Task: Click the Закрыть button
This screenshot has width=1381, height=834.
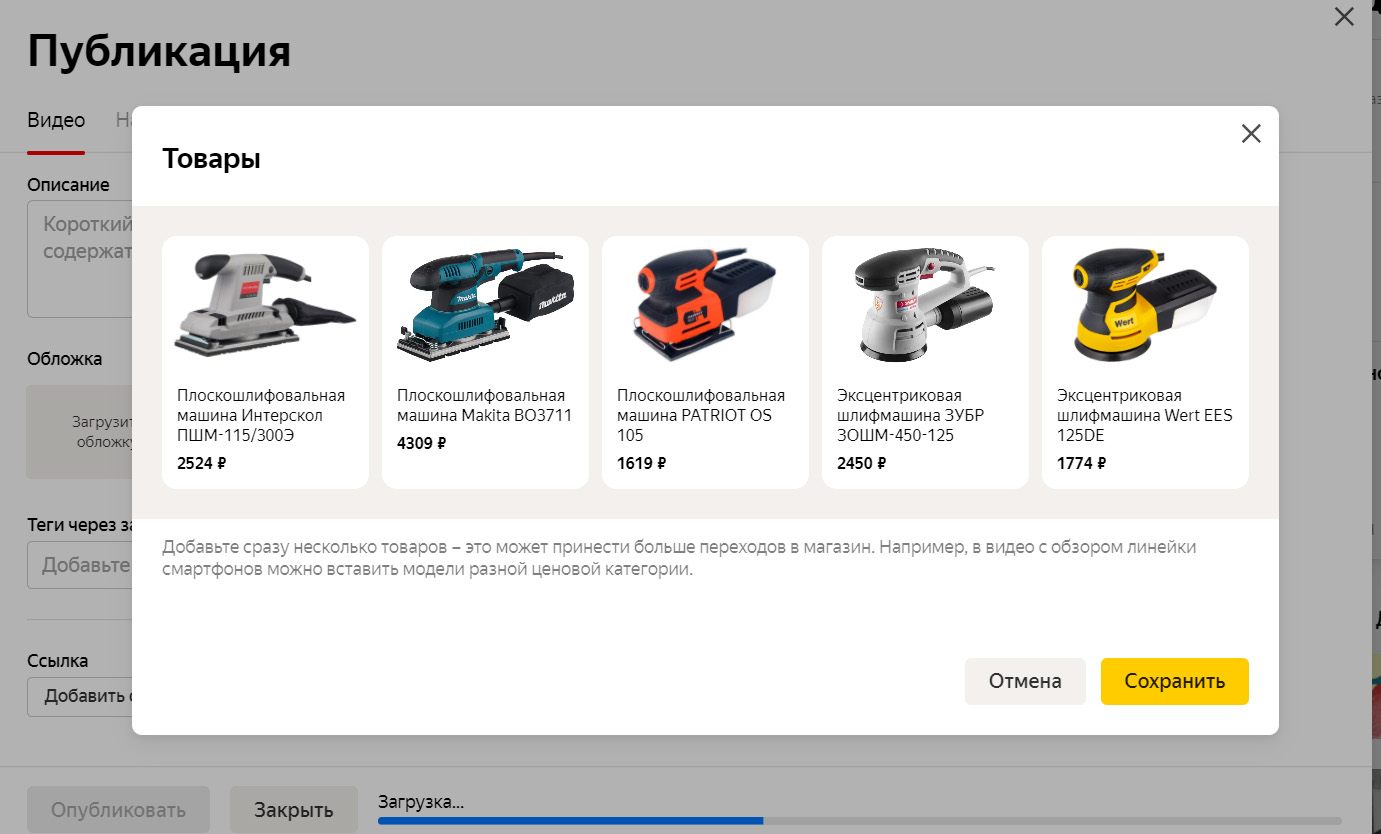Action: (294, 810)
